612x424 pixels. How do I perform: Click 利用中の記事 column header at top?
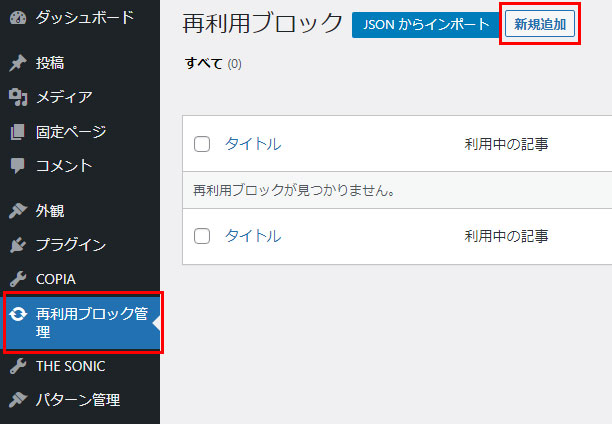506,144
